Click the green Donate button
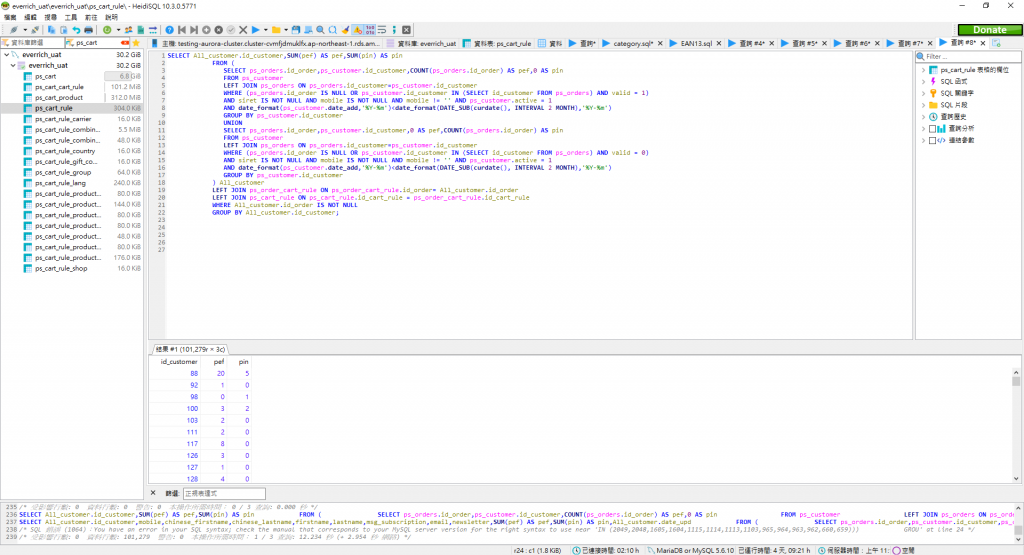 pyautogui.click(x=989, y=30)
